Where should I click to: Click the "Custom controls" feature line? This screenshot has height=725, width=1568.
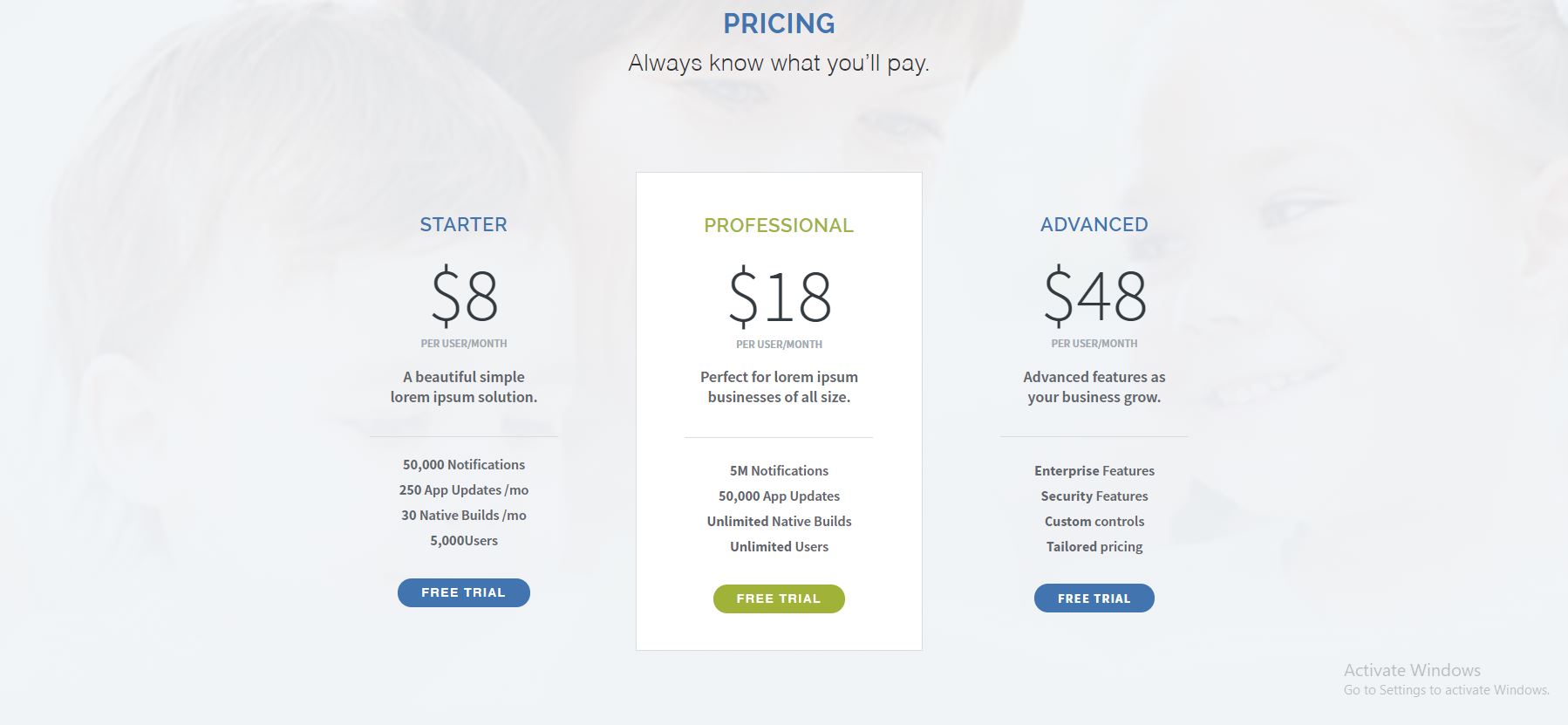[1094, 522]
